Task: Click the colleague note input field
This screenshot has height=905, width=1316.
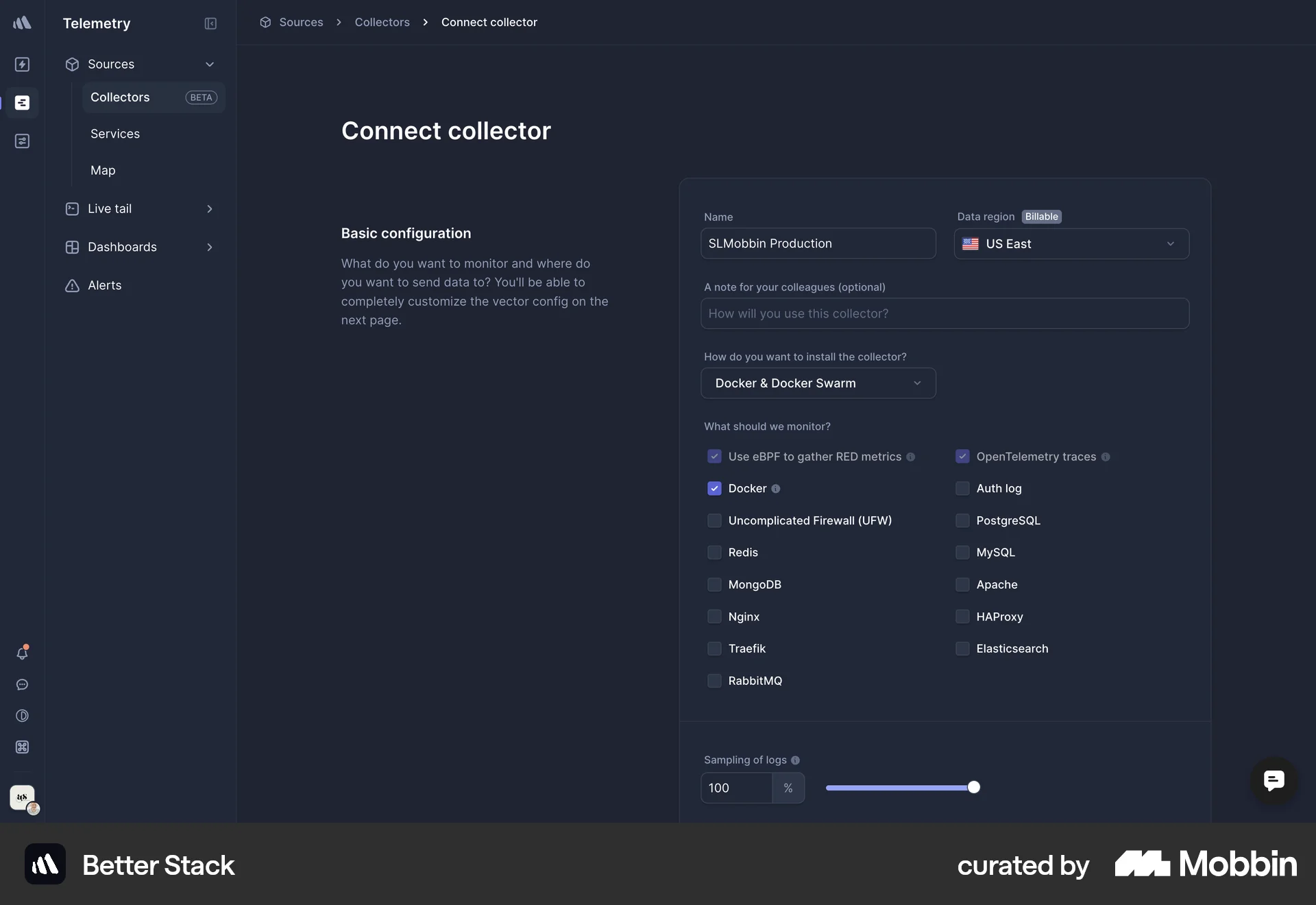Action: click(944, 313)
